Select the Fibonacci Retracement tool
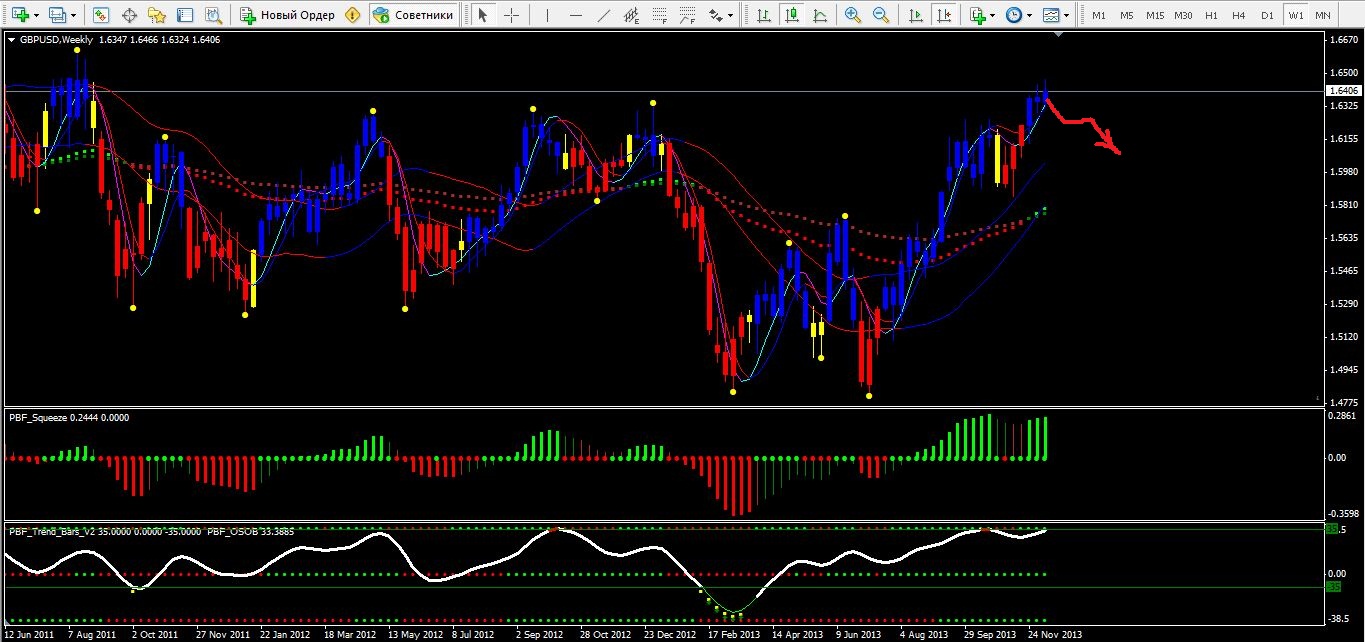This screenshot has width=1365, height=642. click(x=660, y=15)
